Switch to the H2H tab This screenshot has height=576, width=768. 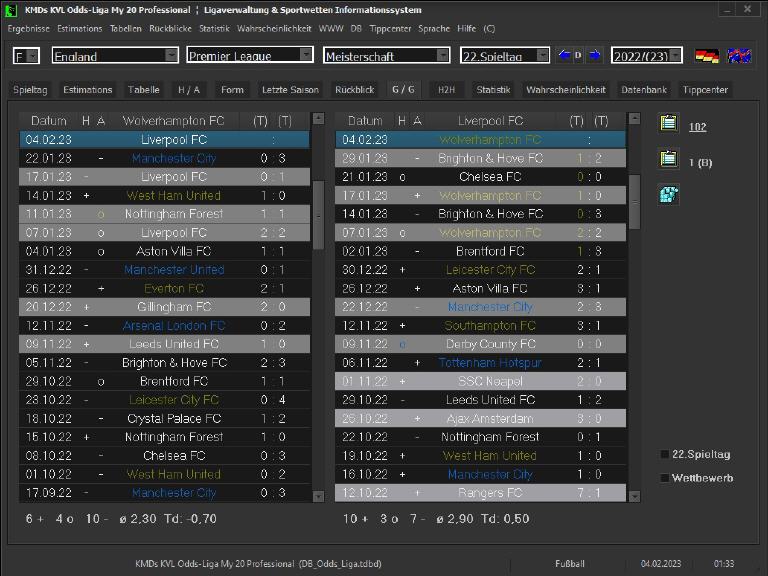point(446,90)
